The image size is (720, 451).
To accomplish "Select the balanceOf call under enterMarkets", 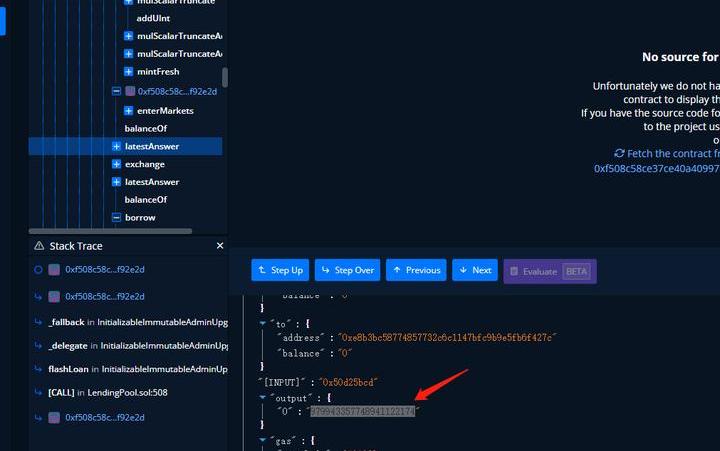I will point(145,129).
